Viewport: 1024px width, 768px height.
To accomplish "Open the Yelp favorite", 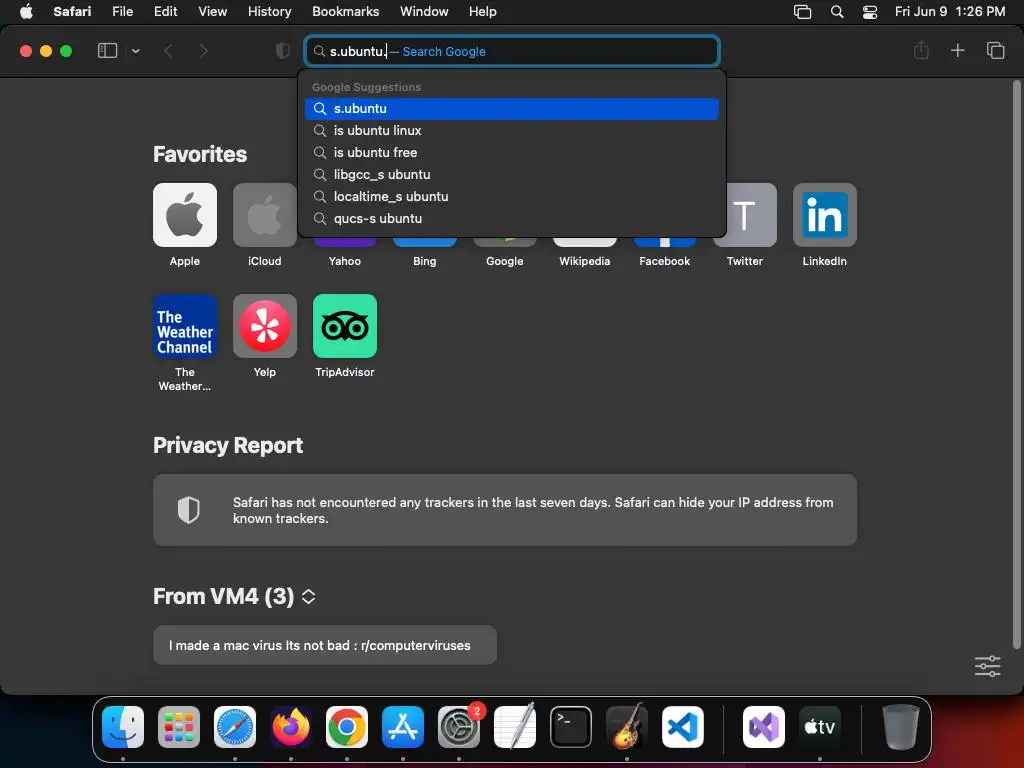I will pyautogui.click(x=264, y=326).
